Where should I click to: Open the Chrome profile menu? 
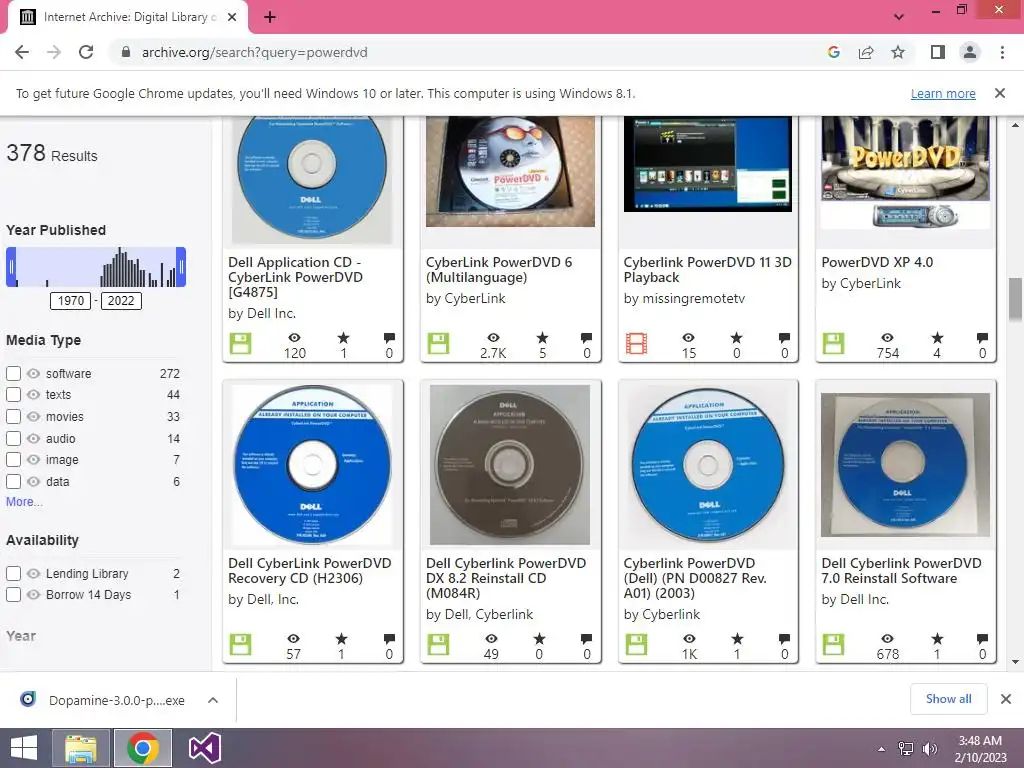point(970,52)
